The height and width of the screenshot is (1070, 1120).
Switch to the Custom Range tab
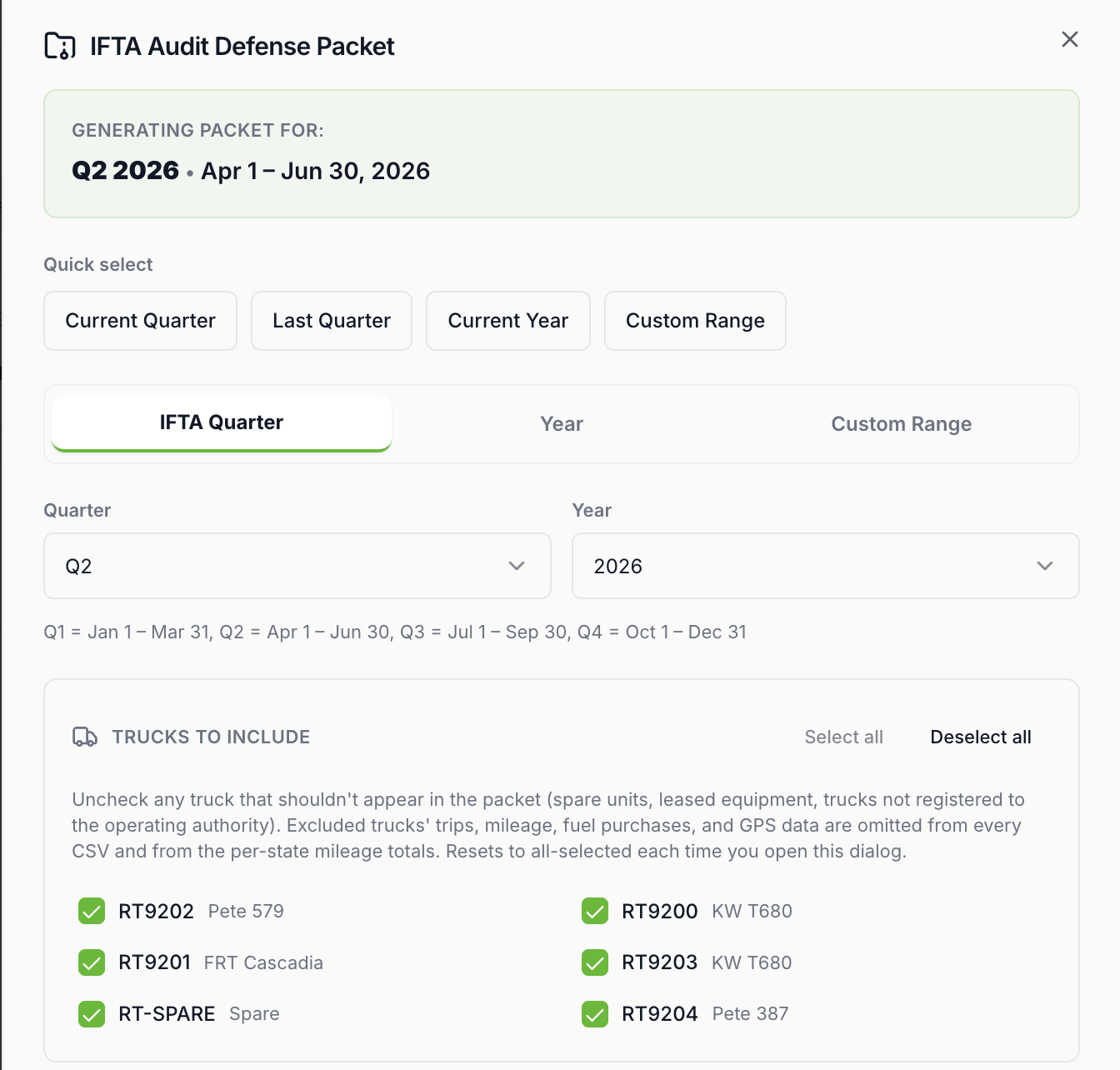click(902, 423)
